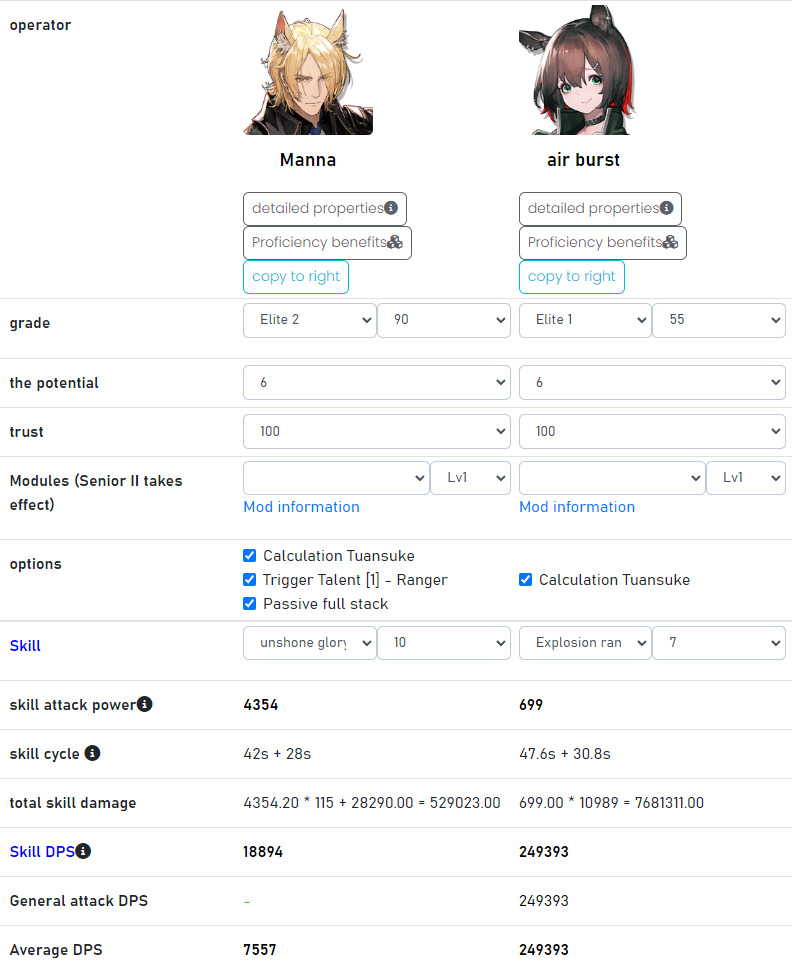The image size is (792, 972).
Task: Open Manna's Elite 2 grade dropdown
Action: [310, 320]
